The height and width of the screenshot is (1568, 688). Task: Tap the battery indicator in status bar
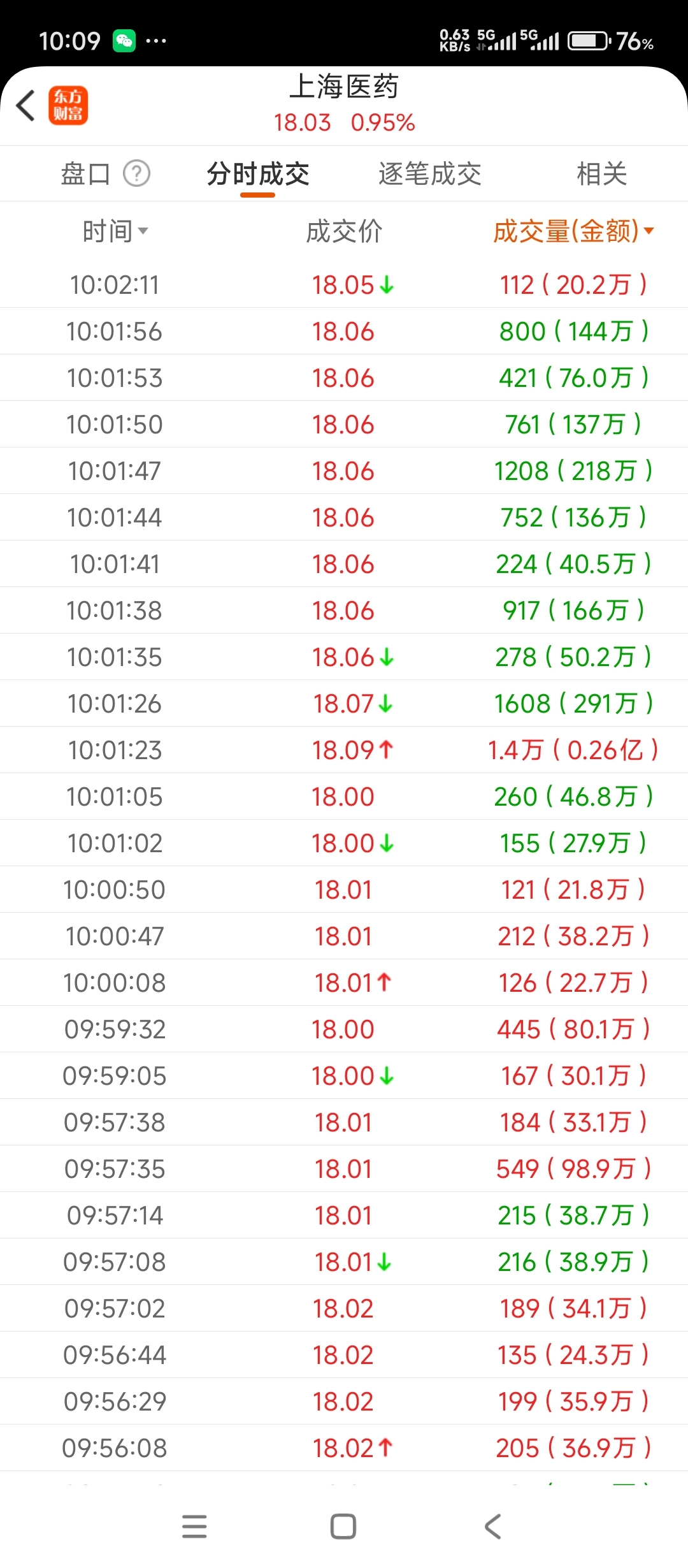coord(589,41)
